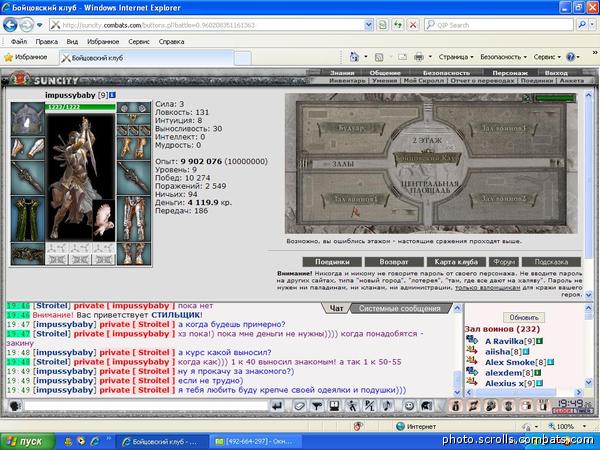Click the info badge next to impussybaby [9]

pyautogui.click(x=112, y=95)
